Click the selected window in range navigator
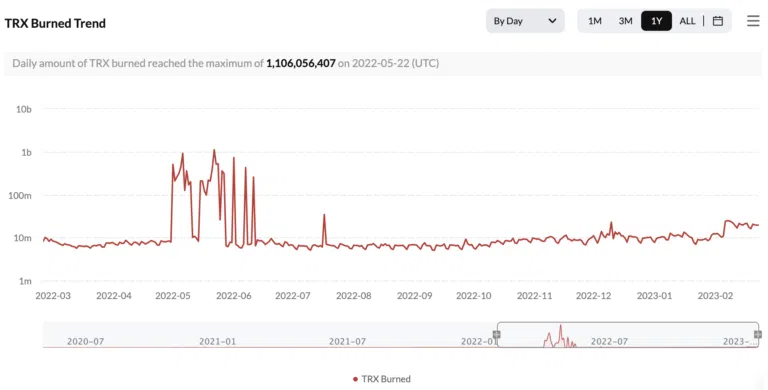Screen dimensions: 768x390 [x=627, y=335]
